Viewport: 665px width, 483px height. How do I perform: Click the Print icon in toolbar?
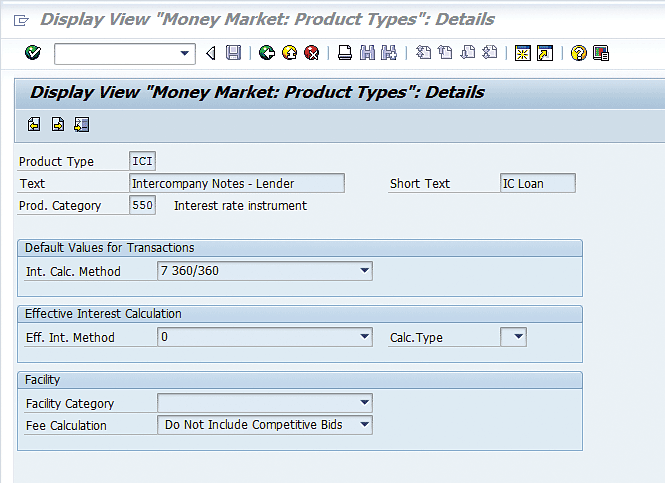[344, 53]
